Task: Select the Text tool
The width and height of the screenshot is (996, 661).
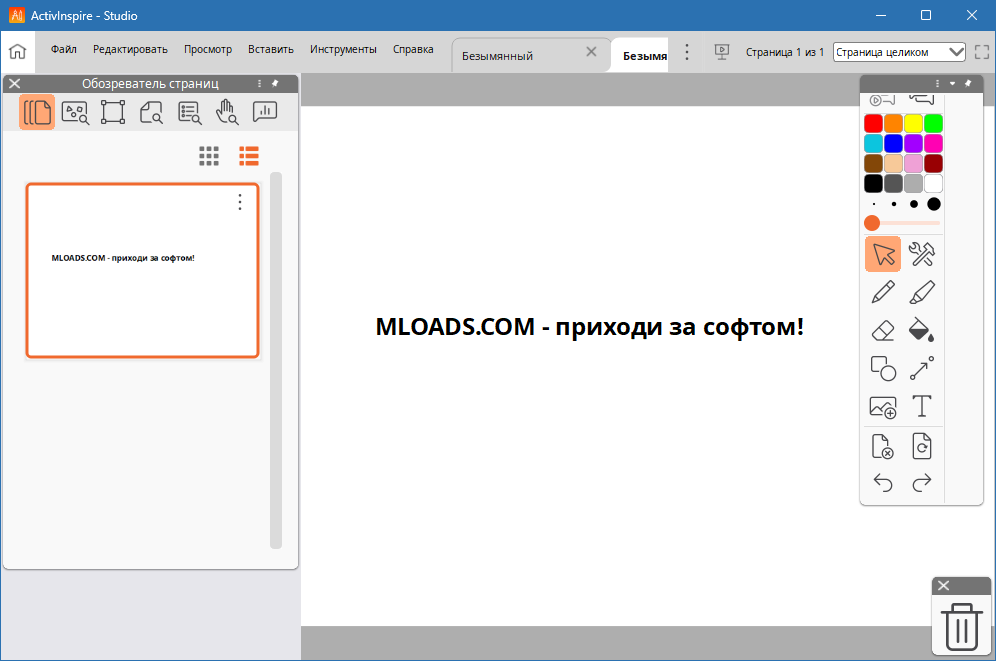Action: click(x=922, y=406)
